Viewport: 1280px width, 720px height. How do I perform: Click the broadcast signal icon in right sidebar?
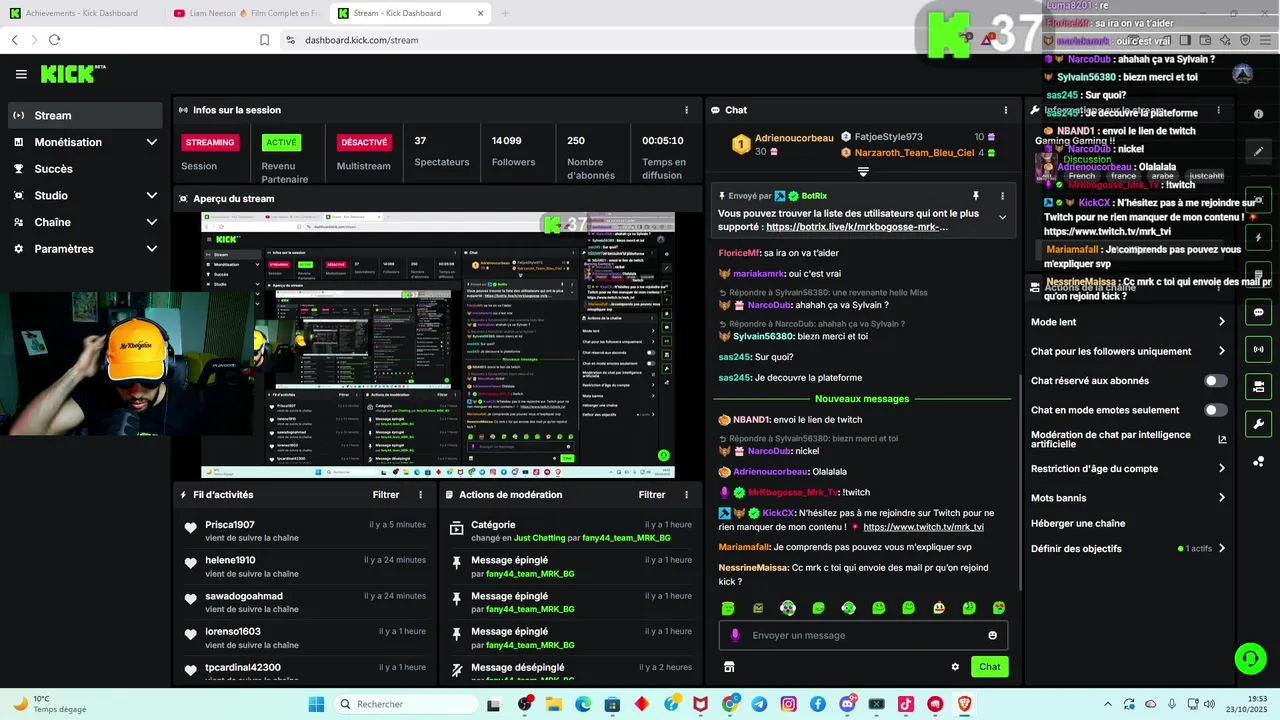pos(1258,349)
